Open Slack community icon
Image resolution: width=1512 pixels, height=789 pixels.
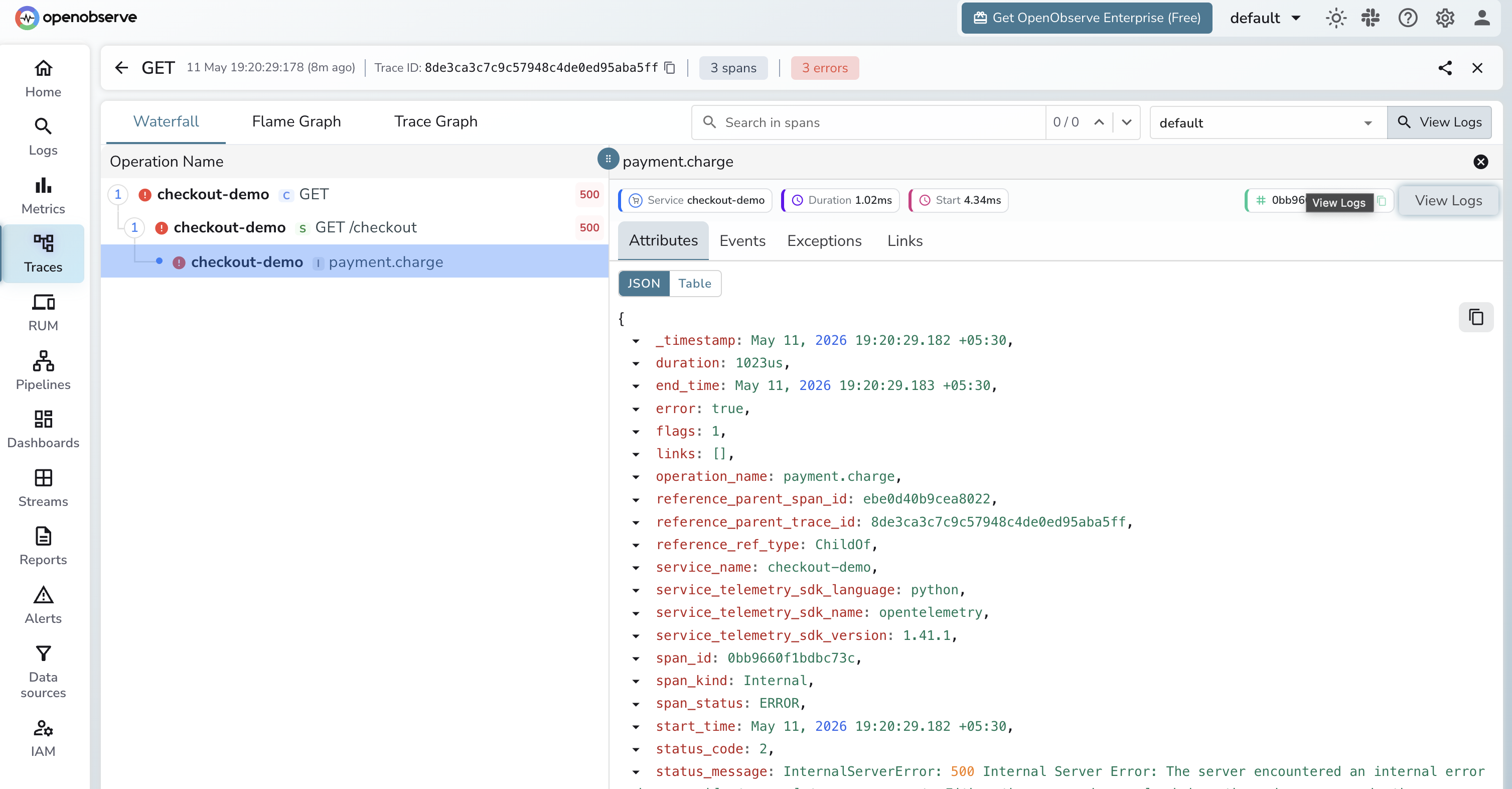pos(1371,18)
